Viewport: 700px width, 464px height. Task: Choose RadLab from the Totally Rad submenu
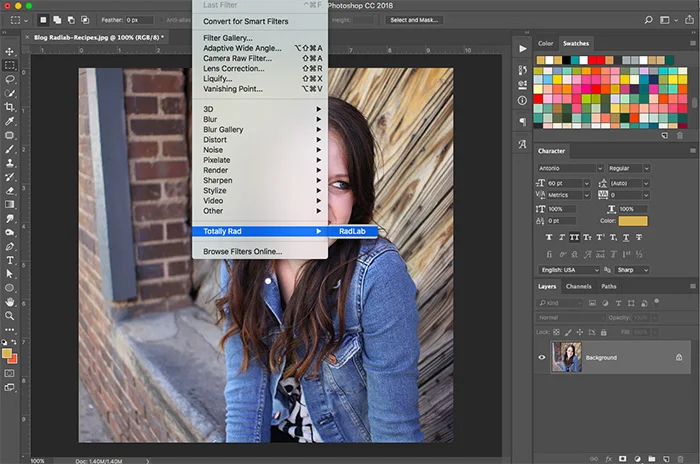click(x=353, y=231)
